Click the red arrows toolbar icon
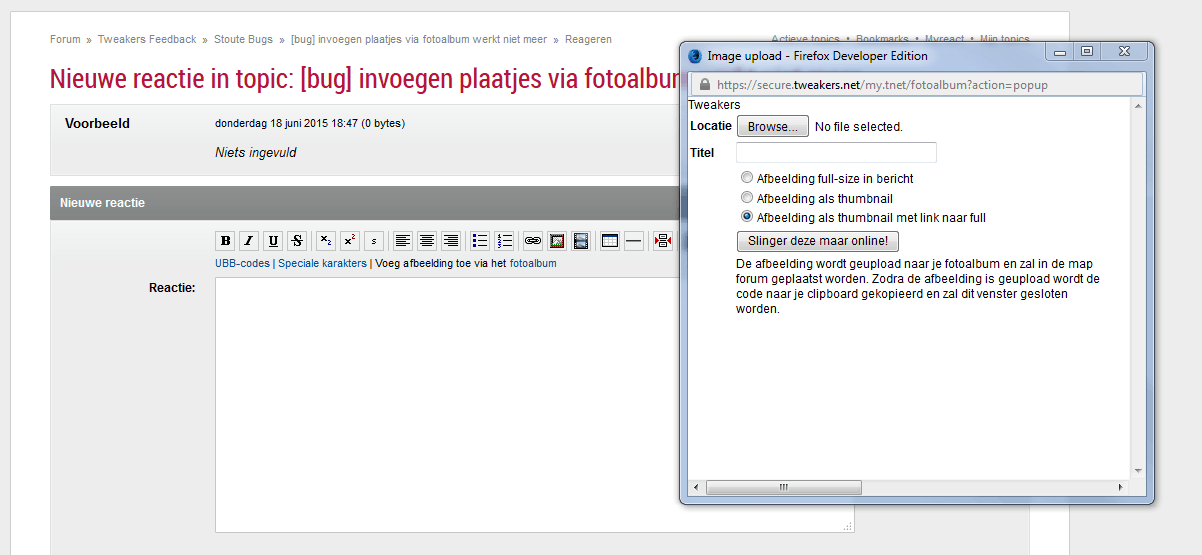 (663, 241)
